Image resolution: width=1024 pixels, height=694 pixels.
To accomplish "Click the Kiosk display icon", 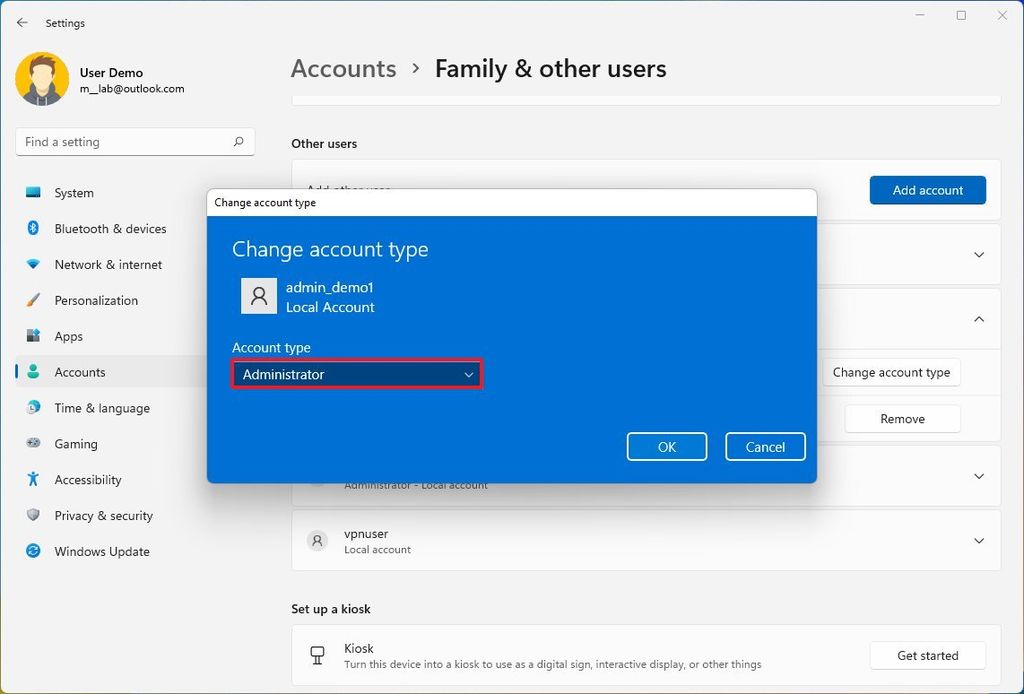I will (317, 655).
